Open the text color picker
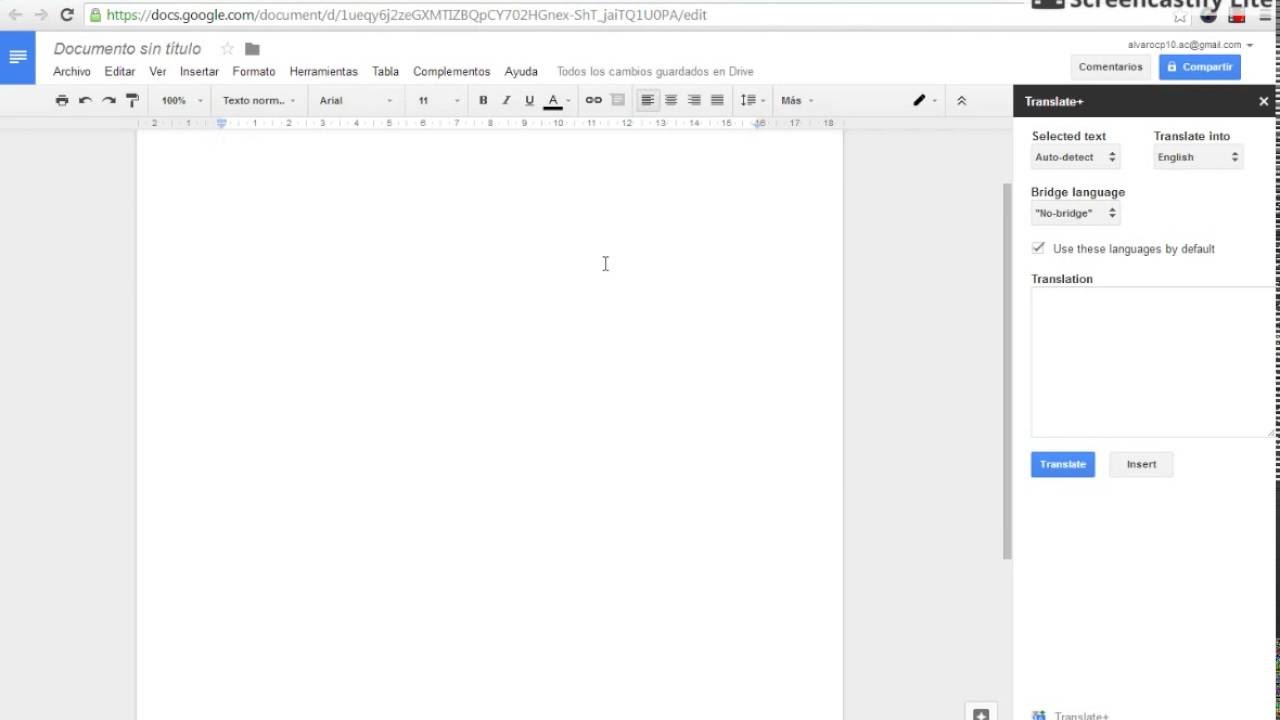1280x720 pixels. tap(557, 100)
